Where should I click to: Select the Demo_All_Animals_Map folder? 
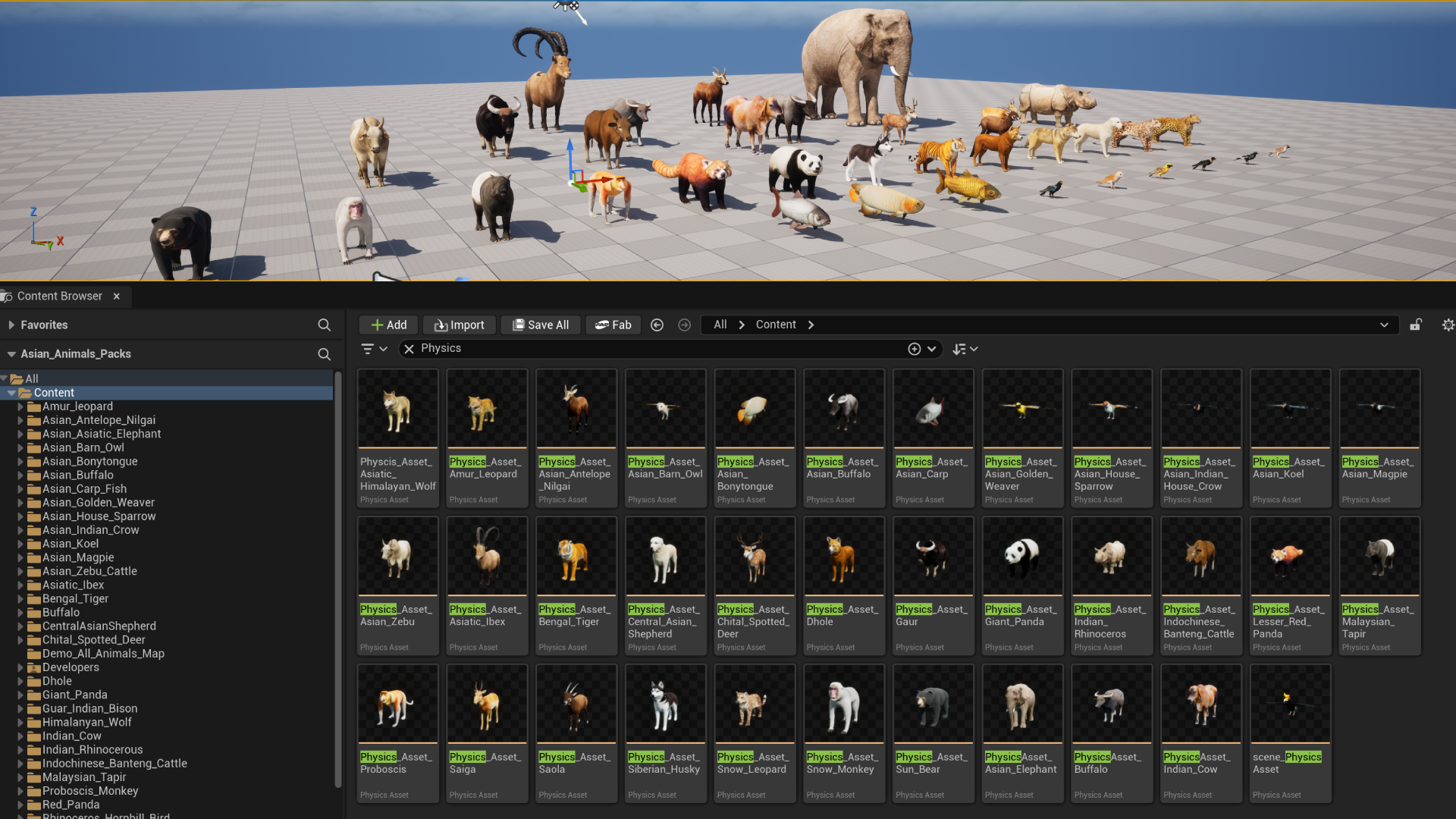(x=103, y=654)
